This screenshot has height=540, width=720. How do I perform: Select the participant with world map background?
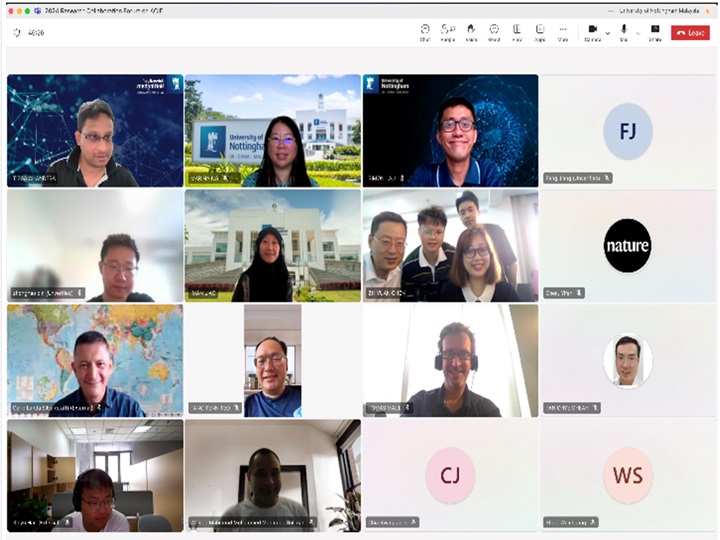(x=95, y=360)
